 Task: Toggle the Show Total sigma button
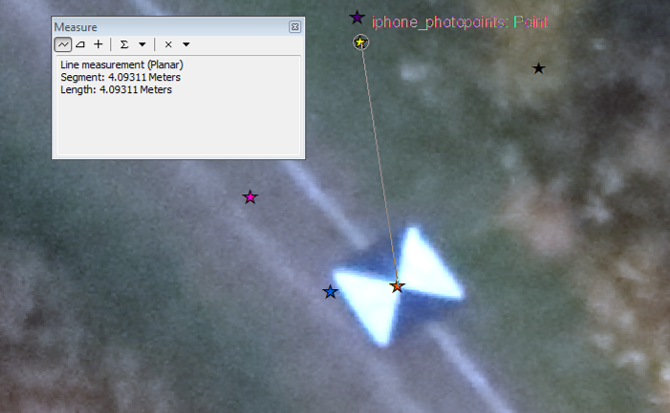coord(124,44)
